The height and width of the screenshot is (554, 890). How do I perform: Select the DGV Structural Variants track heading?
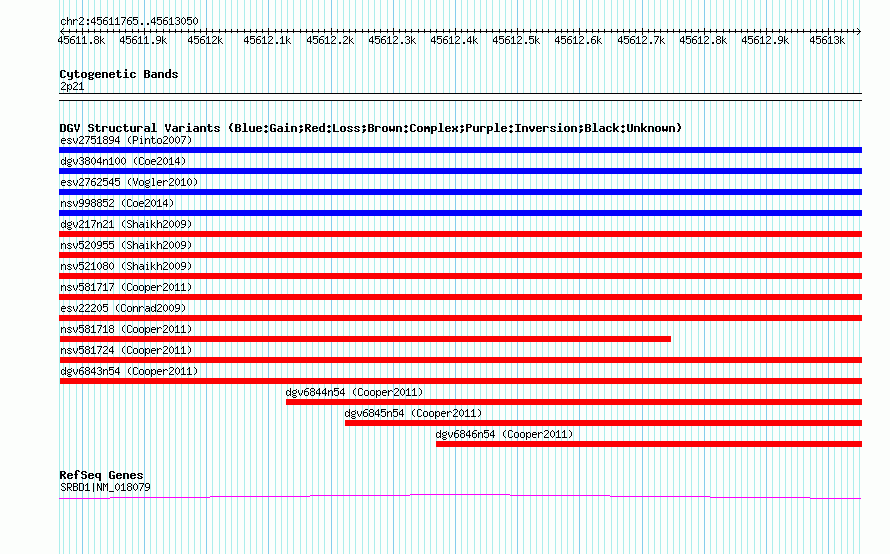(x=371, y=128)
